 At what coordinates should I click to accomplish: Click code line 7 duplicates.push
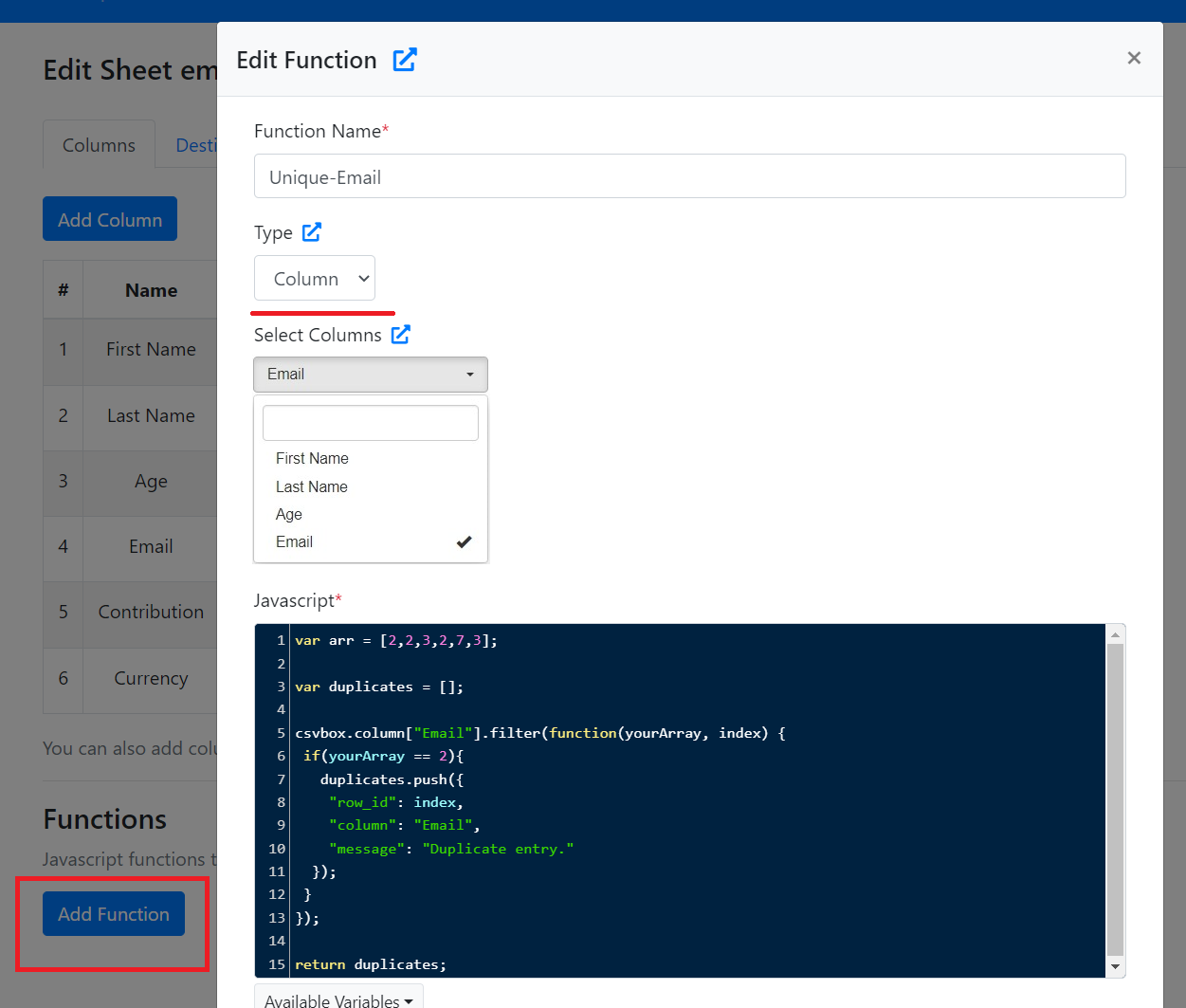point(392,779)
